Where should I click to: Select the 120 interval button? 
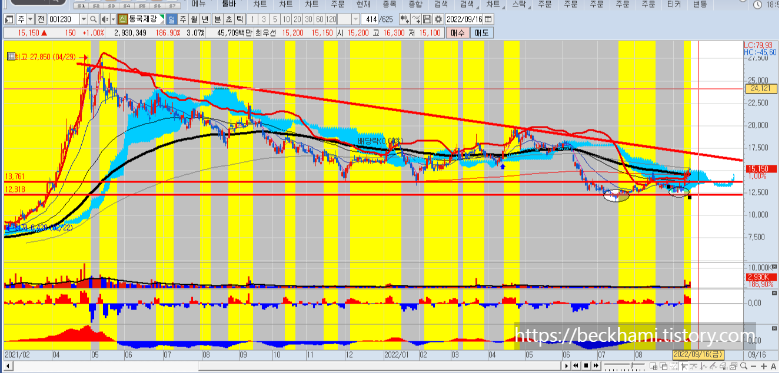coord(331,19)
